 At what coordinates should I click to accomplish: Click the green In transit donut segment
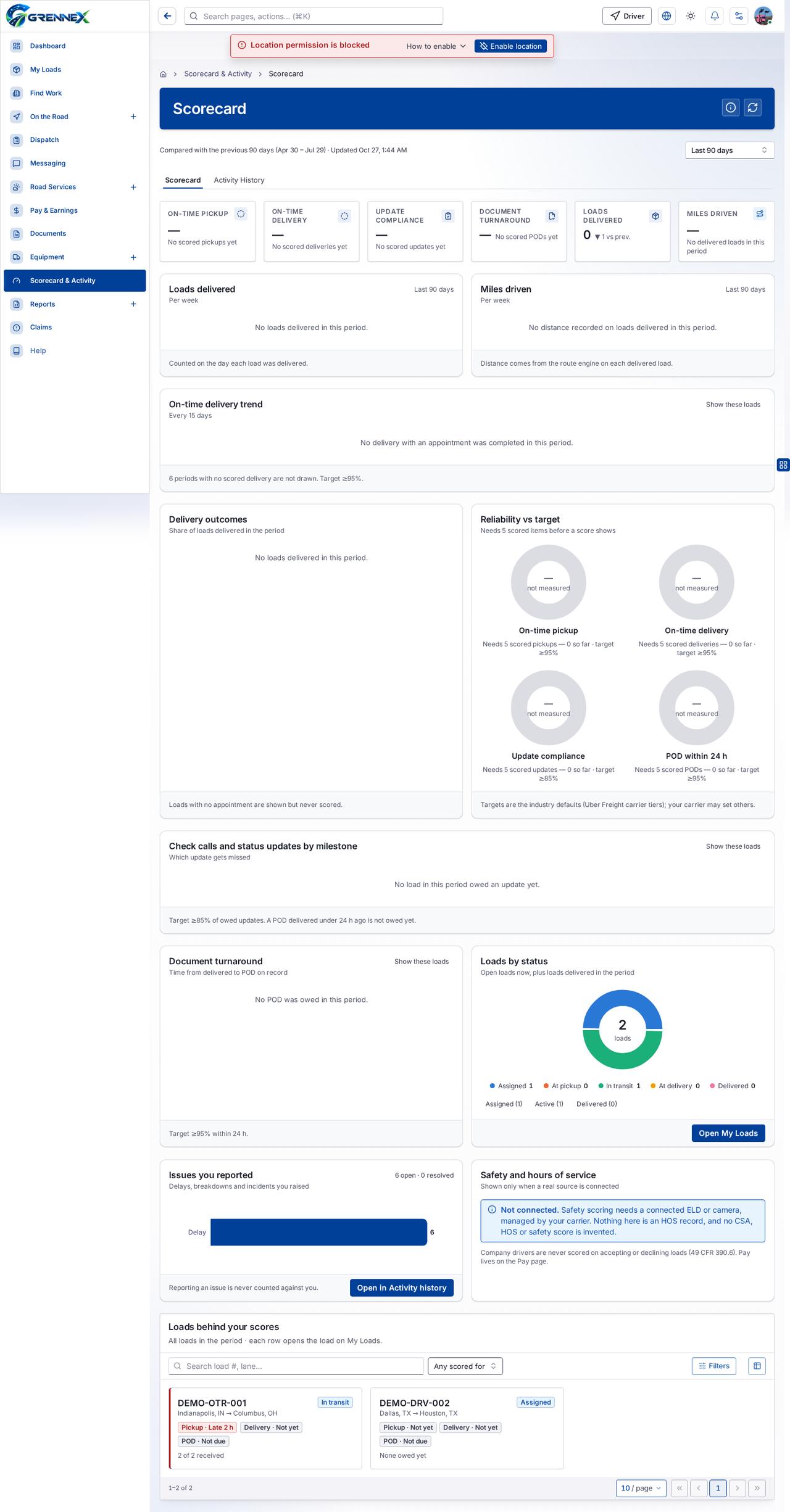coord(623,1060)
